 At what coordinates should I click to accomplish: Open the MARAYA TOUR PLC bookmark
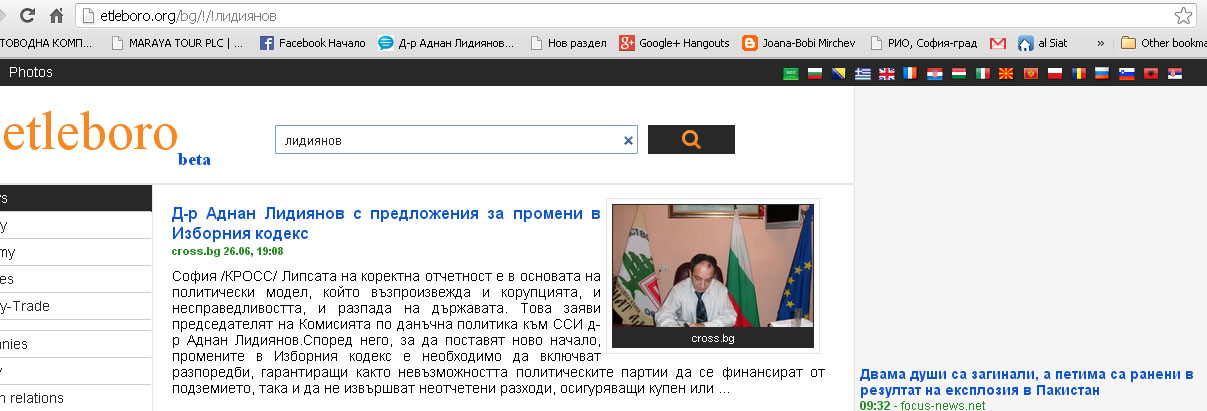pos(176,43)
